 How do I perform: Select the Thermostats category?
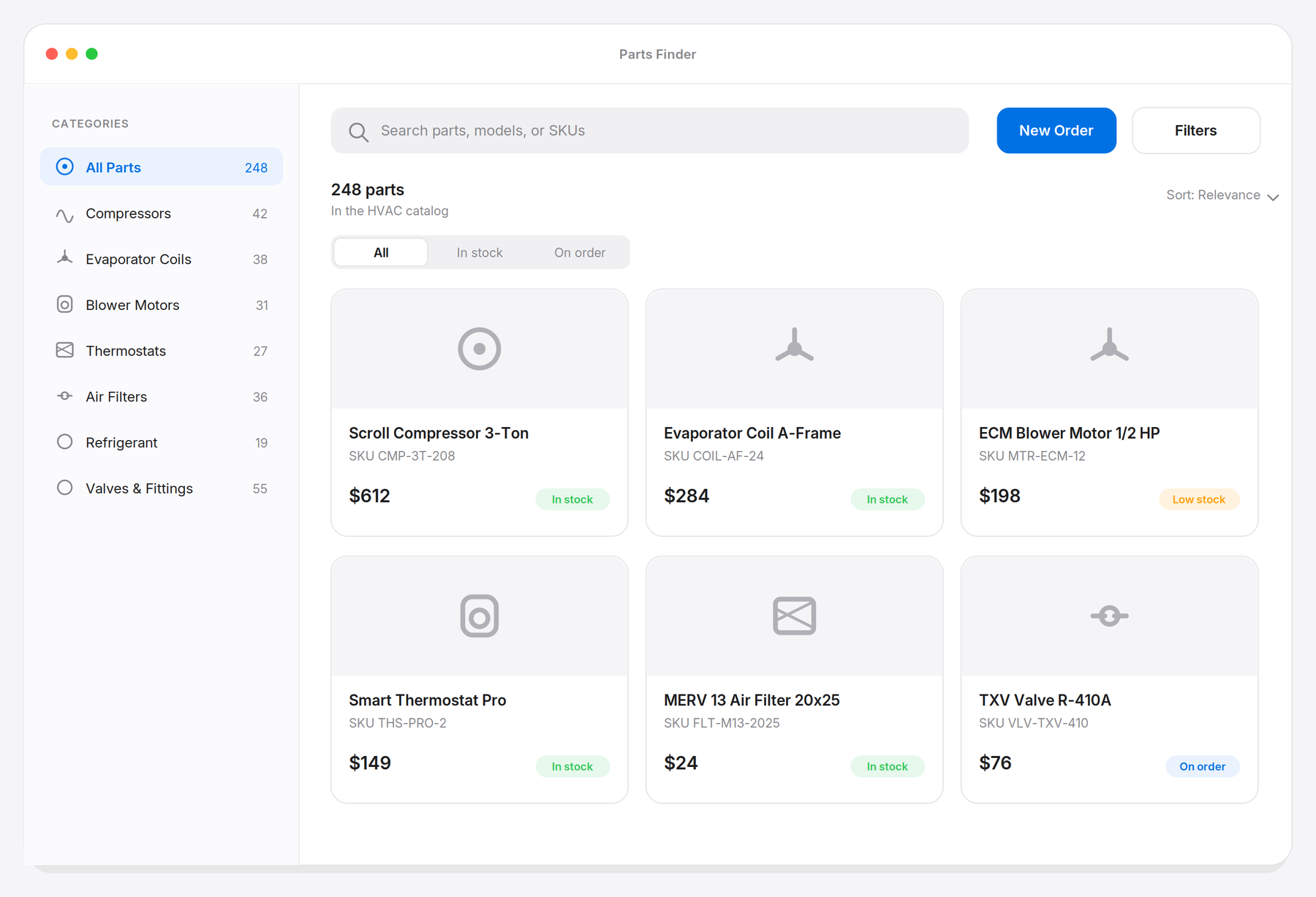tap(162, 351)
